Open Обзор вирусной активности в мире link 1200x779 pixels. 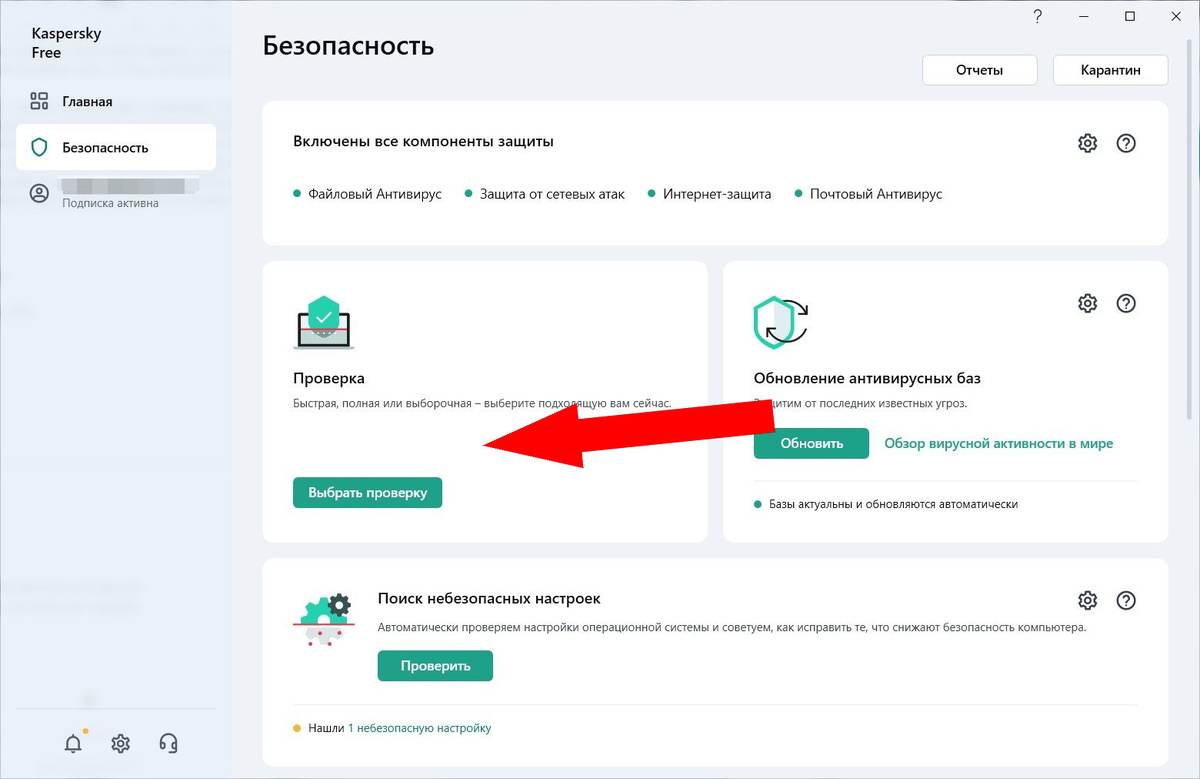pyautogui.click(x=999, y=443)
